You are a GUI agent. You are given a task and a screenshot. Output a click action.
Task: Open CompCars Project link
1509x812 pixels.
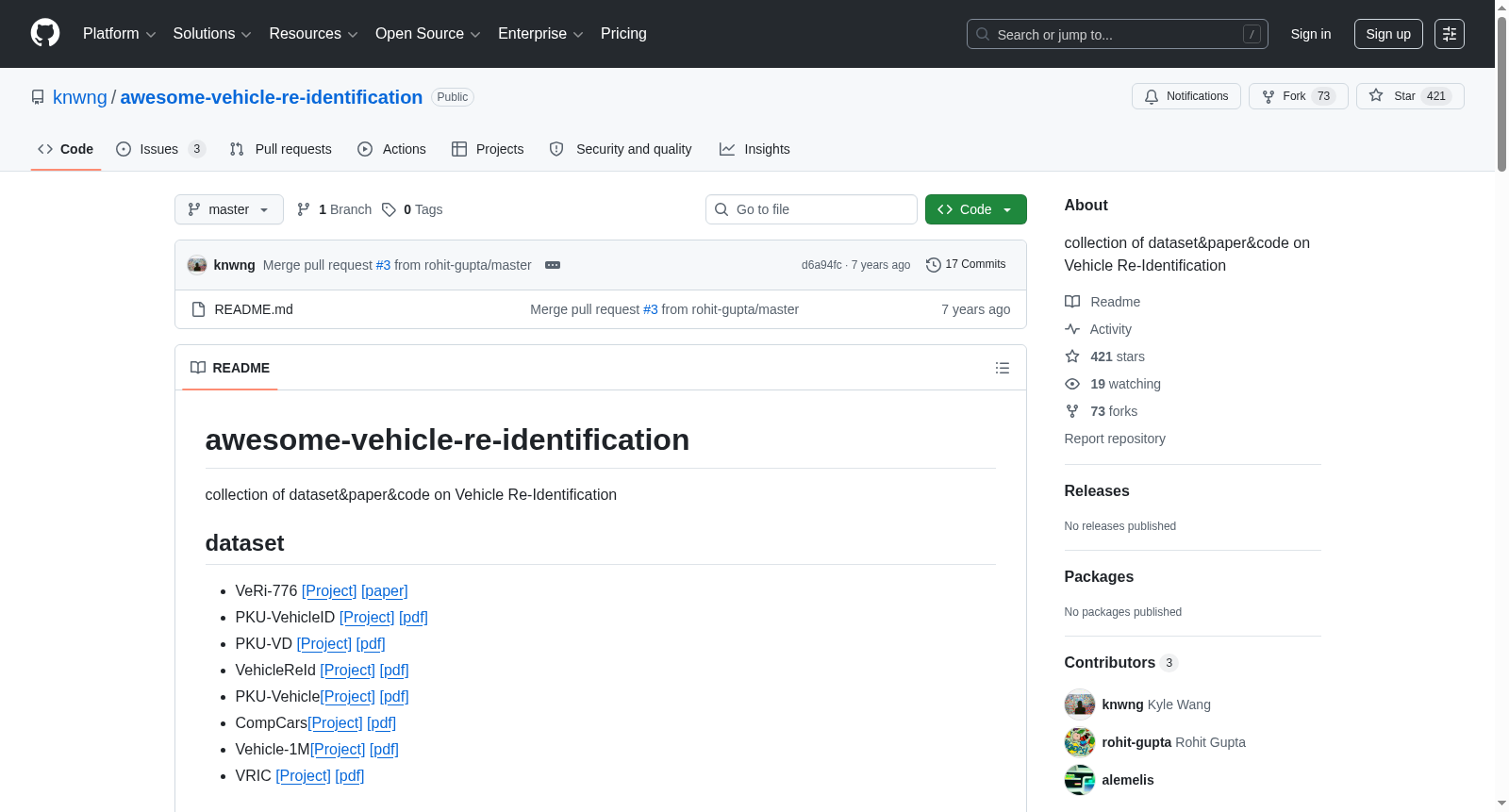pos(335,722)
